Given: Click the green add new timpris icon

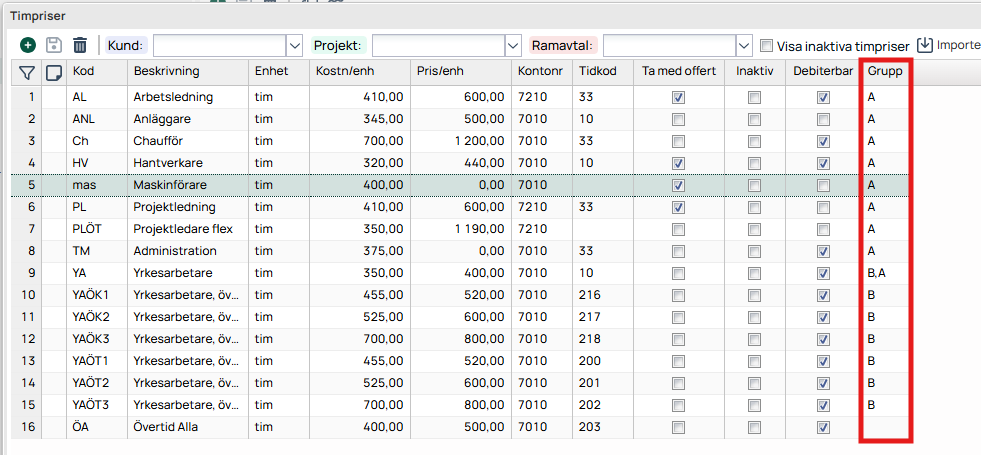Looking at the screenshot, I should point(28,45).
